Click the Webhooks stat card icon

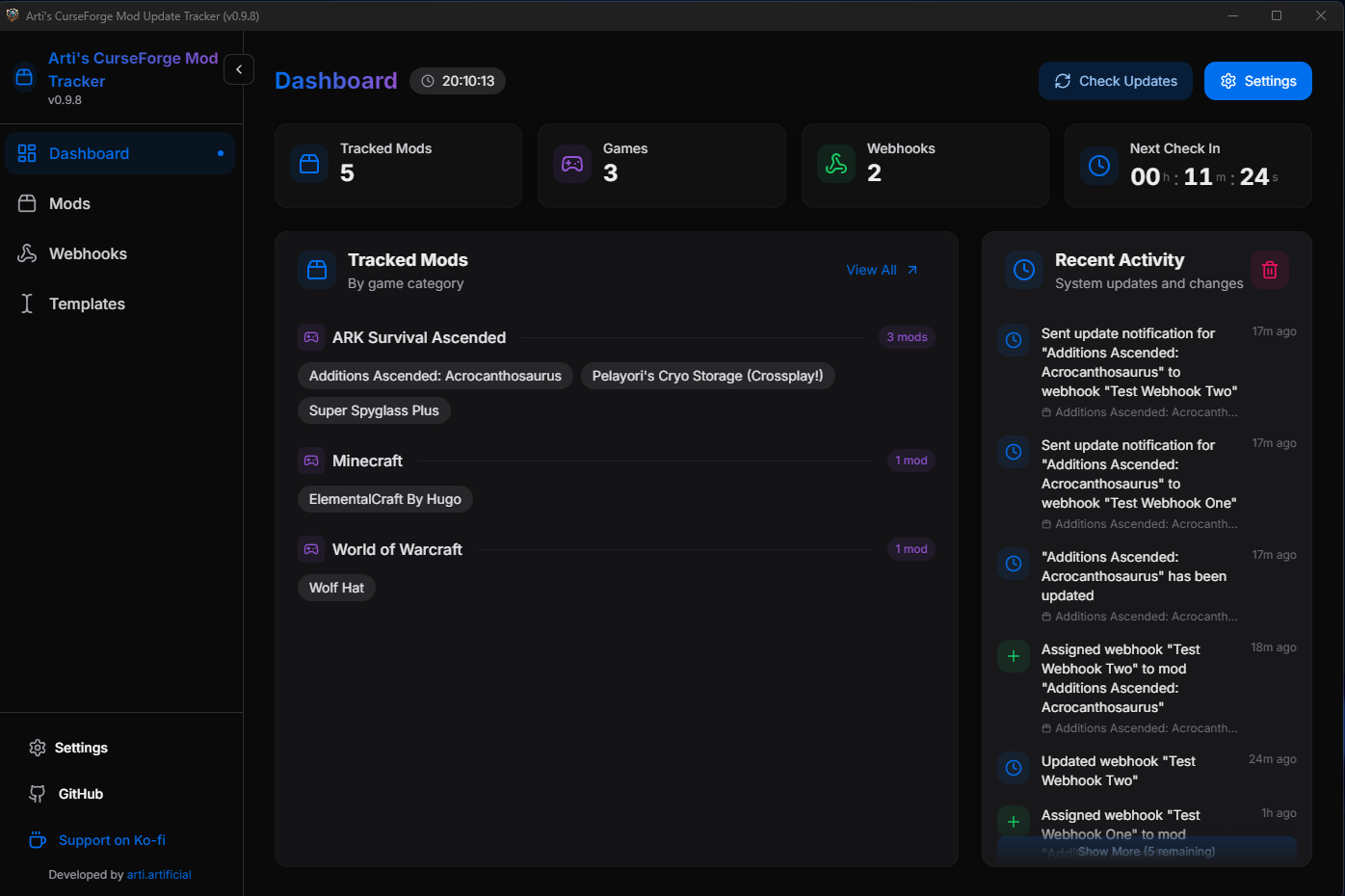pyautogui.click(x=836, y=164)
